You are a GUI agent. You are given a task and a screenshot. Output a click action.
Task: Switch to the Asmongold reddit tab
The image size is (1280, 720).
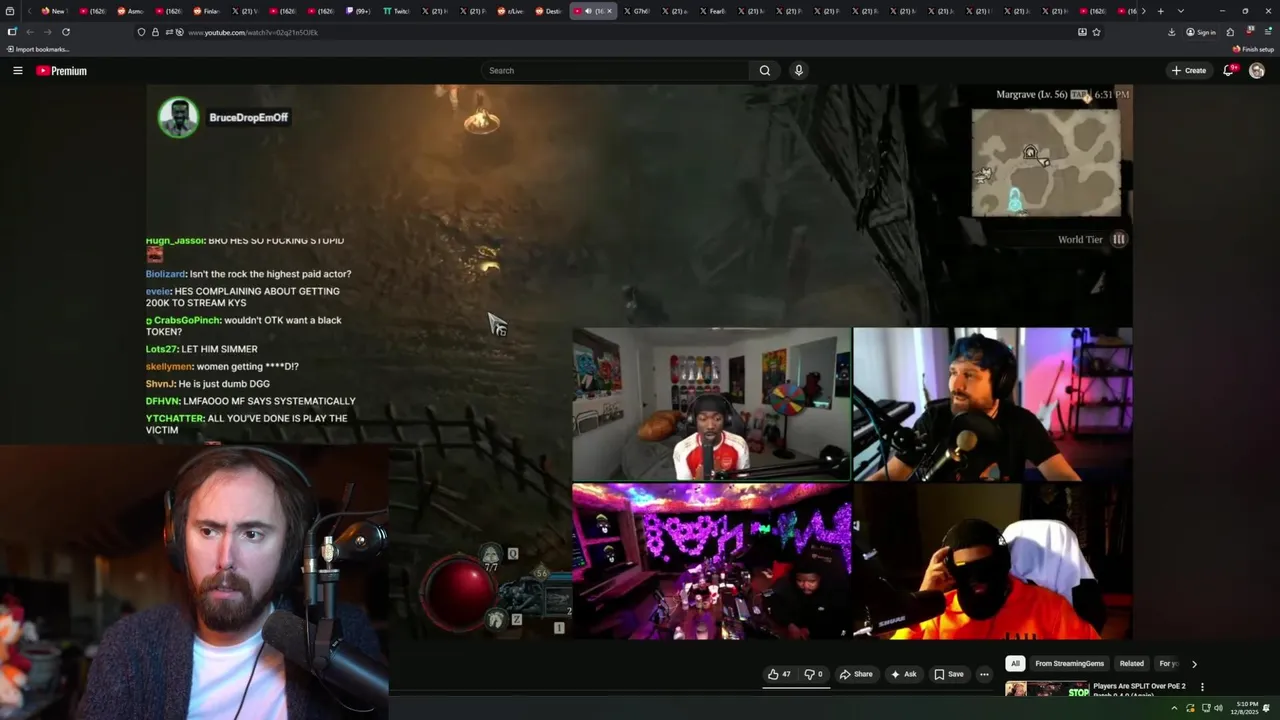point(130,11)
